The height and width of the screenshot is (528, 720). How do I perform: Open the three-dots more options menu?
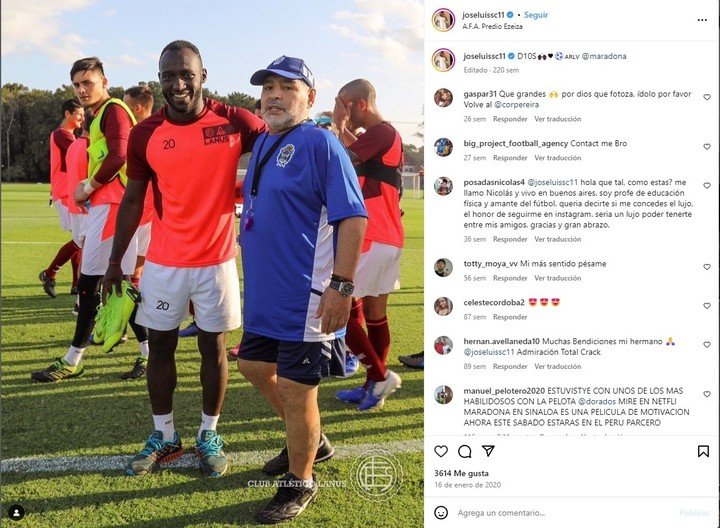tap(702, 20)
